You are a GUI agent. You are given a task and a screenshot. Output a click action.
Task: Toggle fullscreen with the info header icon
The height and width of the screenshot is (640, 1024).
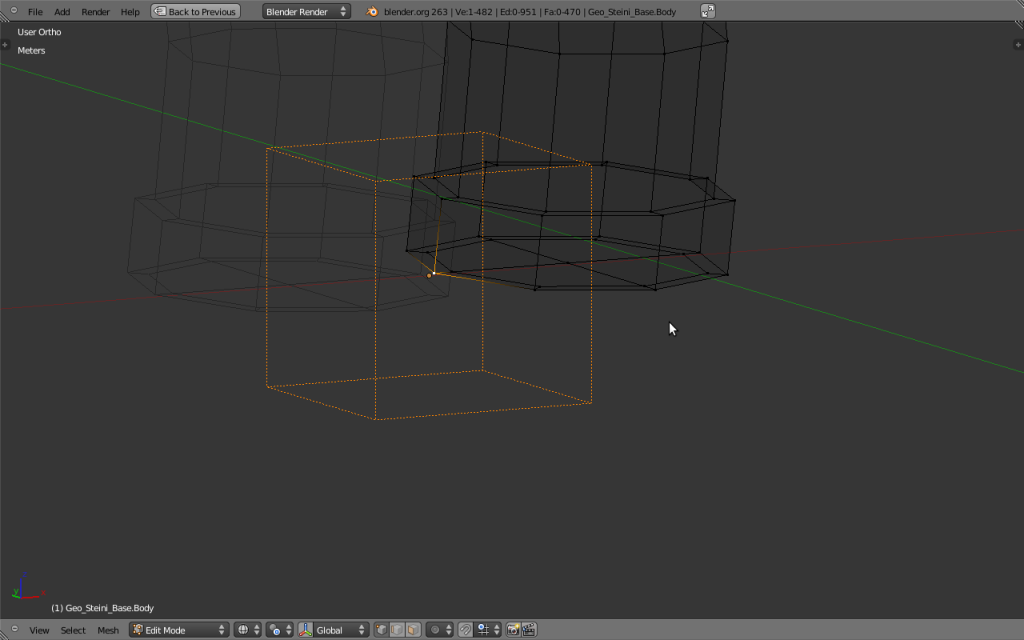[708, 11]
